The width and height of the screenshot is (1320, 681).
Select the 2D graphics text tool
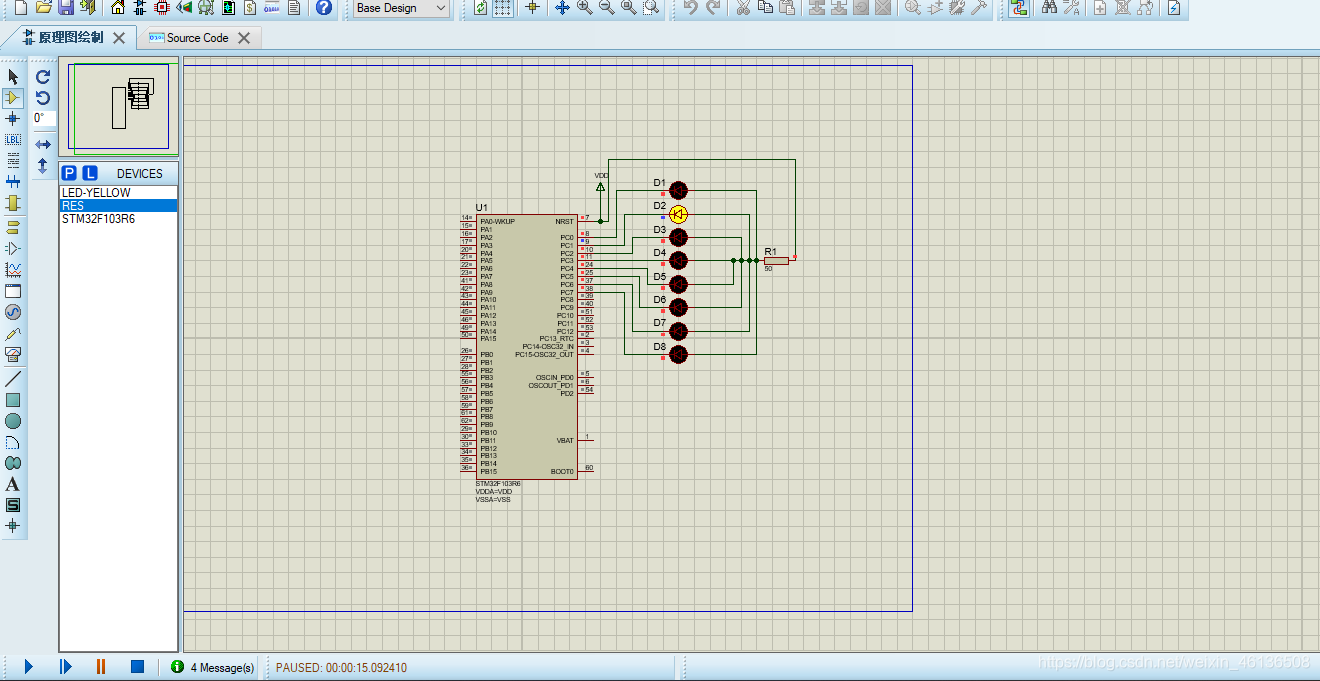tap(13, 484)
